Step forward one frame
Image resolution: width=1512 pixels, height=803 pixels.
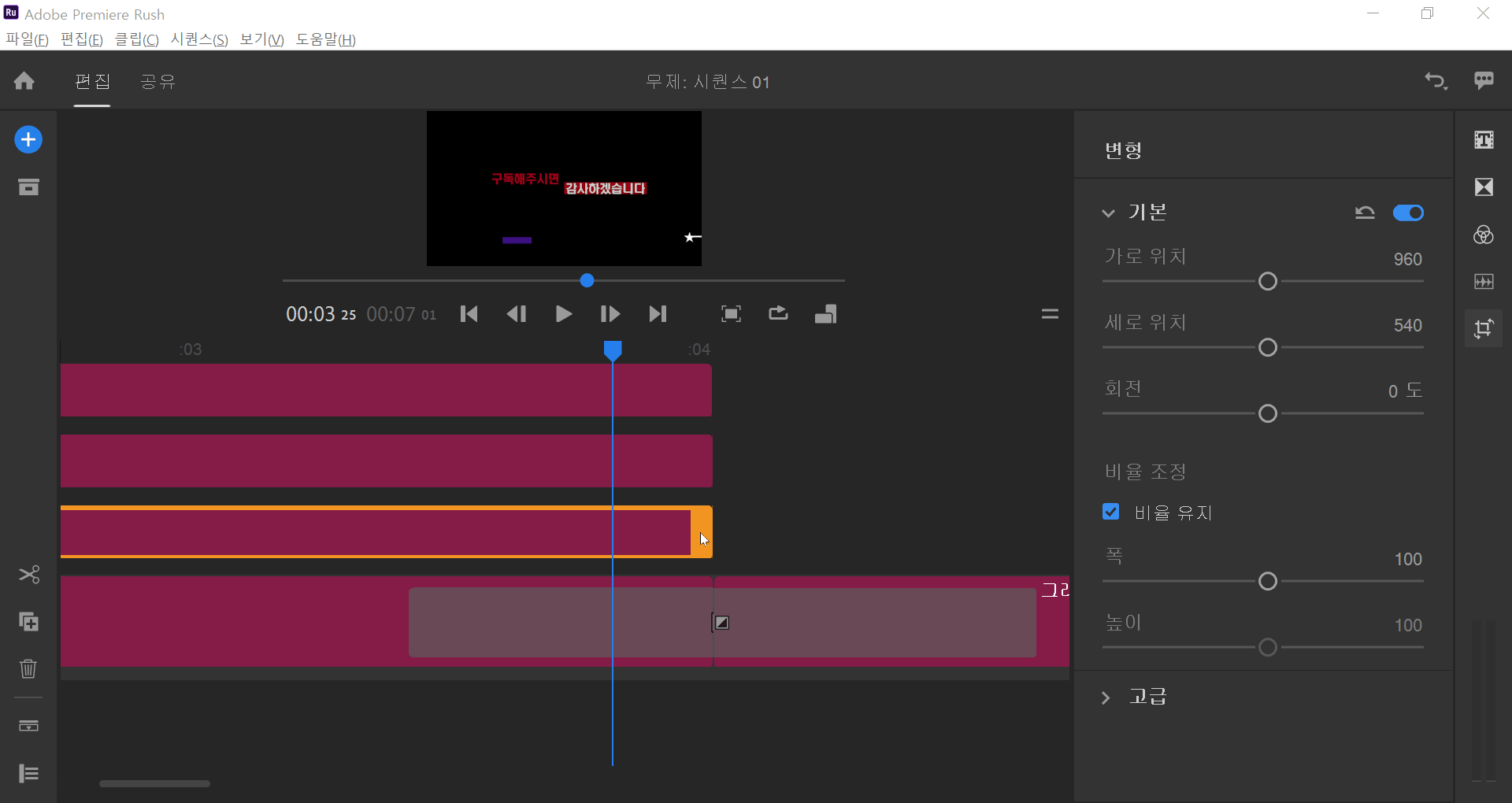[610, 314]
